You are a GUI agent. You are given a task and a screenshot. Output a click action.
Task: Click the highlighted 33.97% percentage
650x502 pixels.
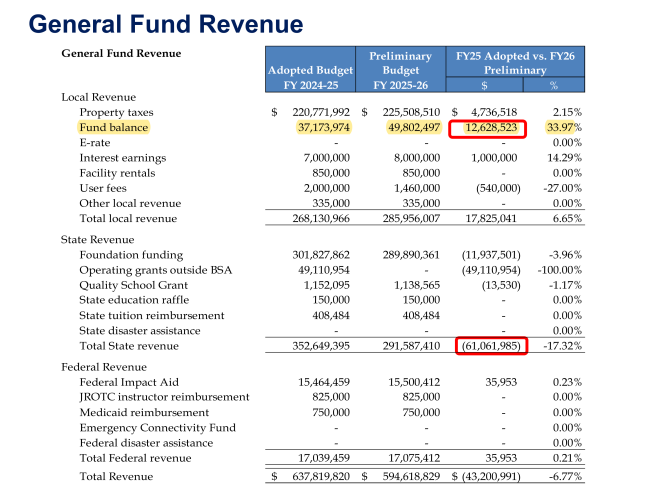click(x=561, y=128)
